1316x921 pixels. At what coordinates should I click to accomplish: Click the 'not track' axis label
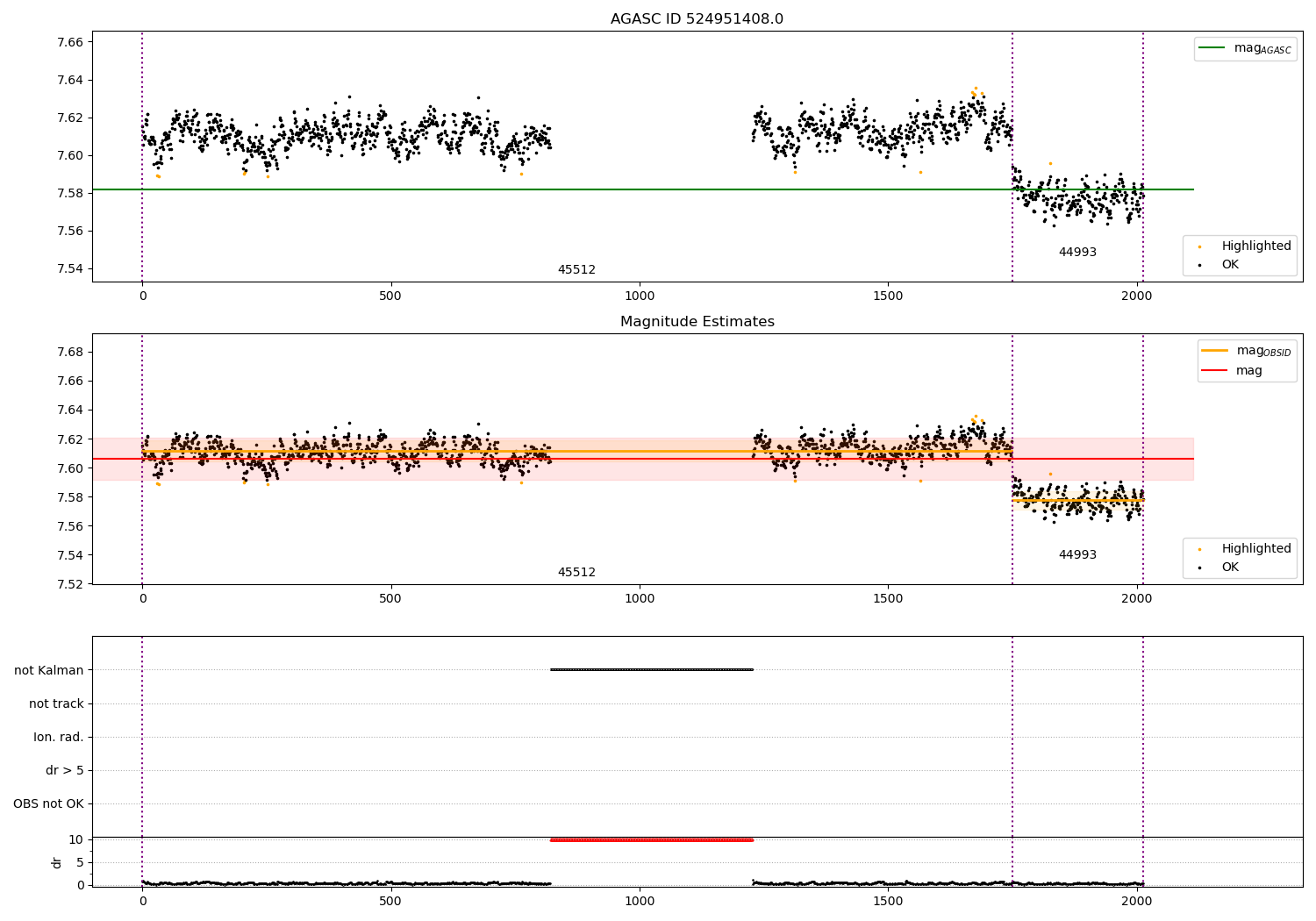pyautogui.click(x=56, y=703)
